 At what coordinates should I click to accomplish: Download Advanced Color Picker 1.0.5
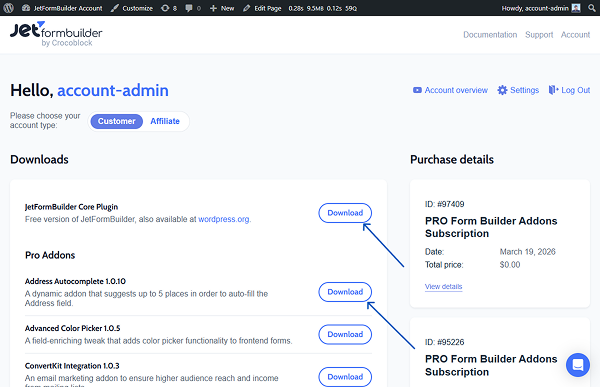tap(345, 334)
